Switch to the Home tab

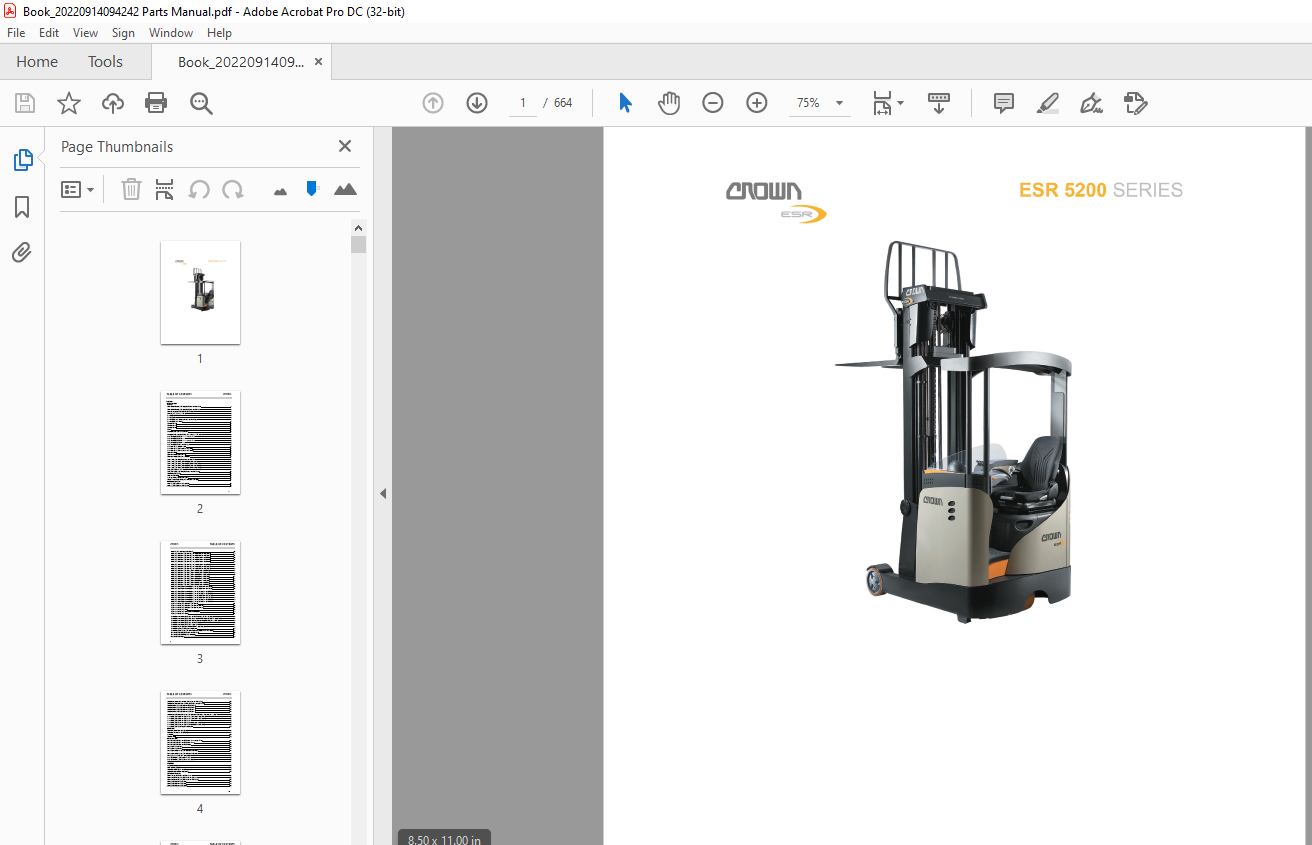coord(37,62)
